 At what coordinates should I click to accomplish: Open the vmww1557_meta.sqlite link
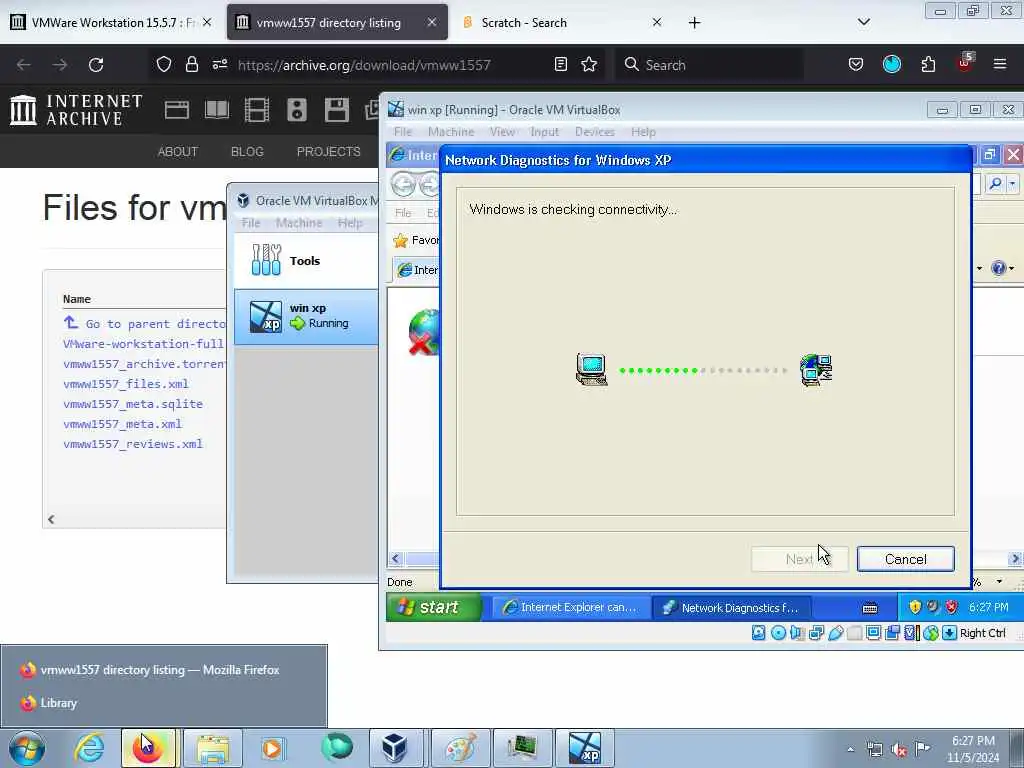click(x=133, y=404)
